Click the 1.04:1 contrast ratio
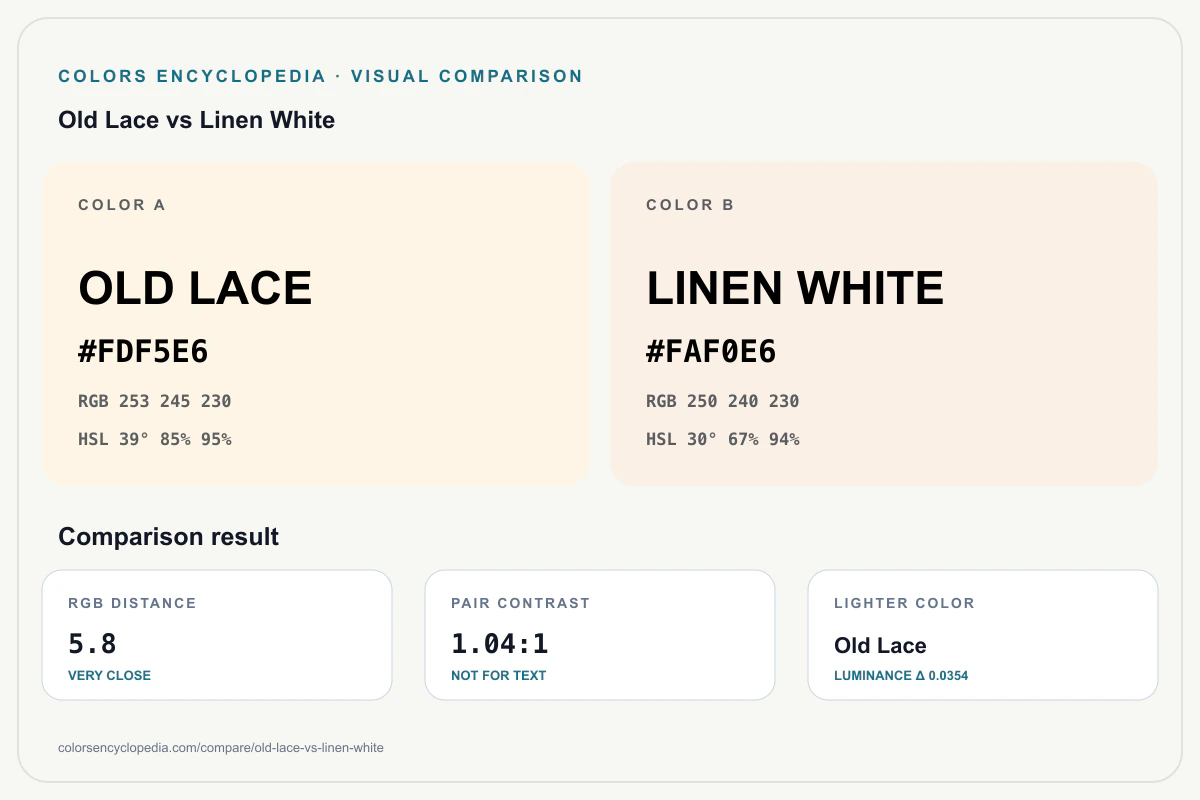This screenshot has width=1200, height=800. tap(500, 644)
